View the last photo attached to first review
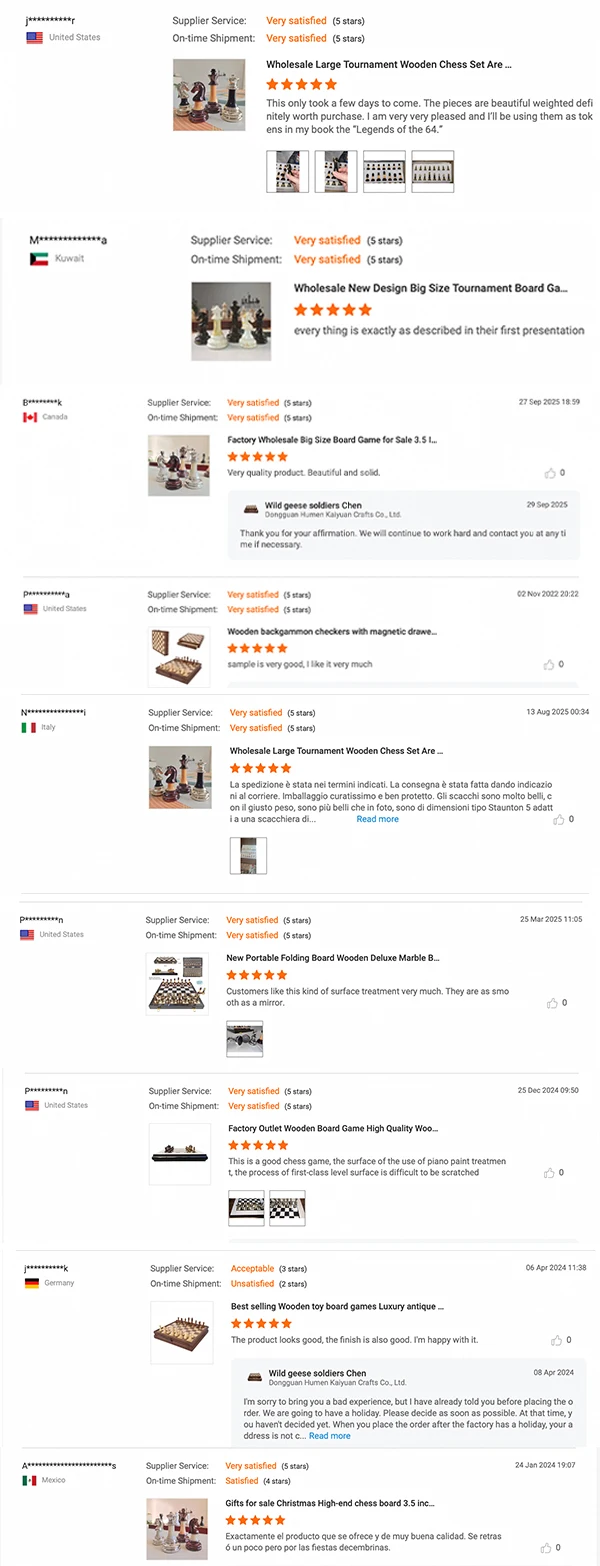Screen dimensions: 600x1566 [x=433, y=171]
